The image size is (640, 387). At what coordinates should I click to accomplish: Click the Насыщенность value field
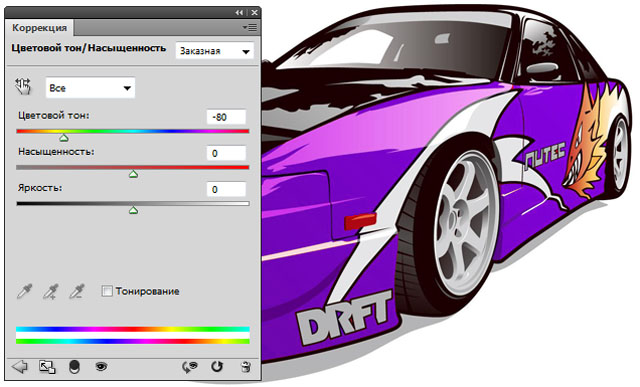pos(226,153)
